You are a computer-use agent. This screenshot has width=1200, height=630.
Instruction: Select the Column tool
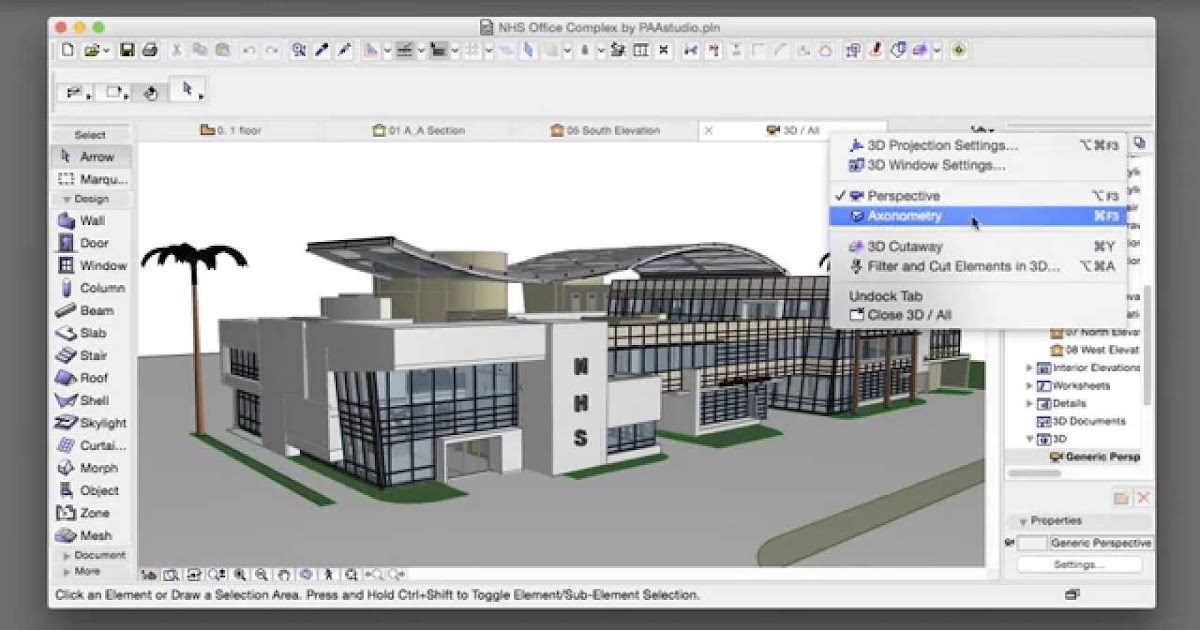pos(91,288)
